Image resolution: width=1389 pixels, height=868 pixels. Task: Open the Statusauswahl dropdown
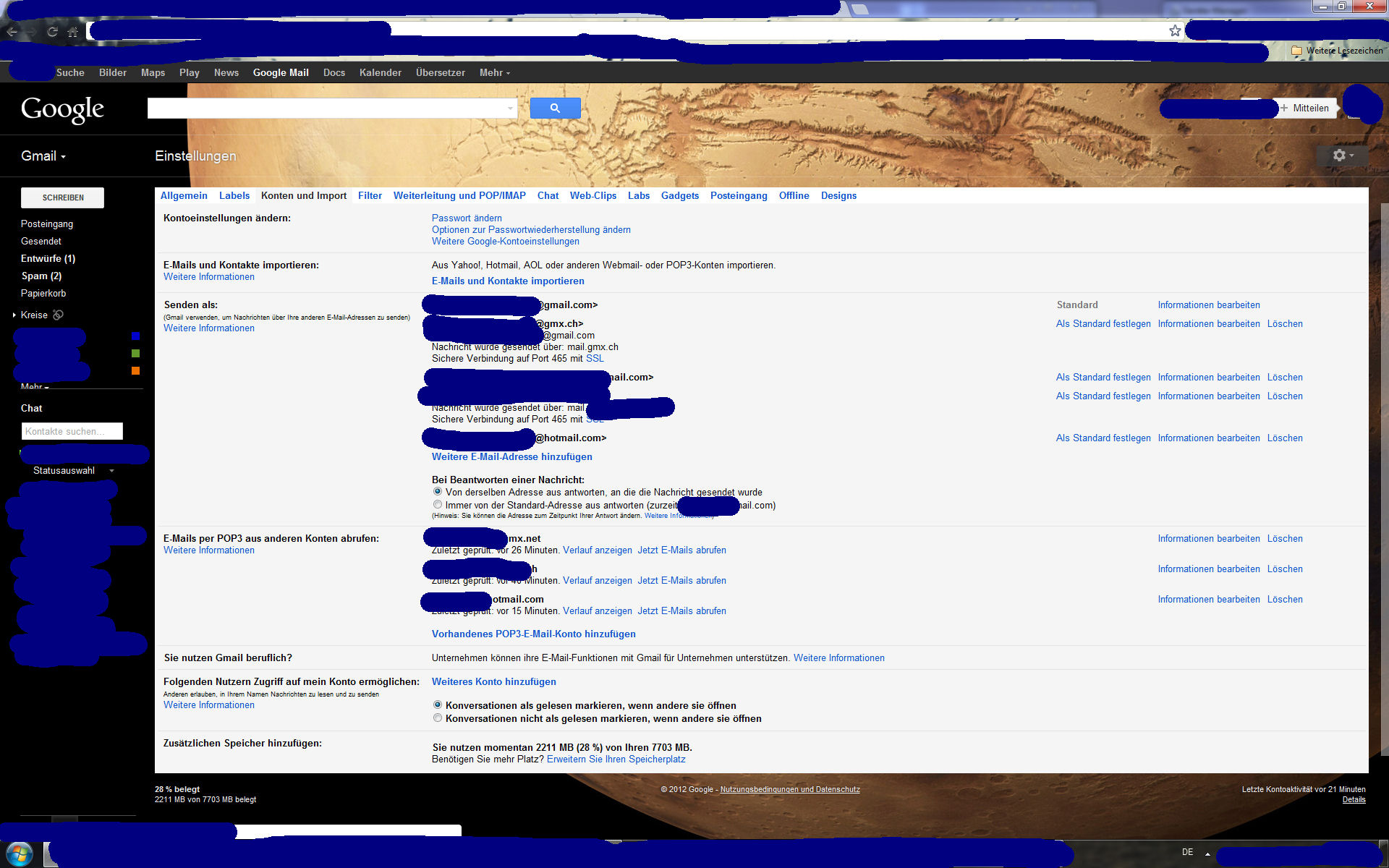[x=73, y=470]
